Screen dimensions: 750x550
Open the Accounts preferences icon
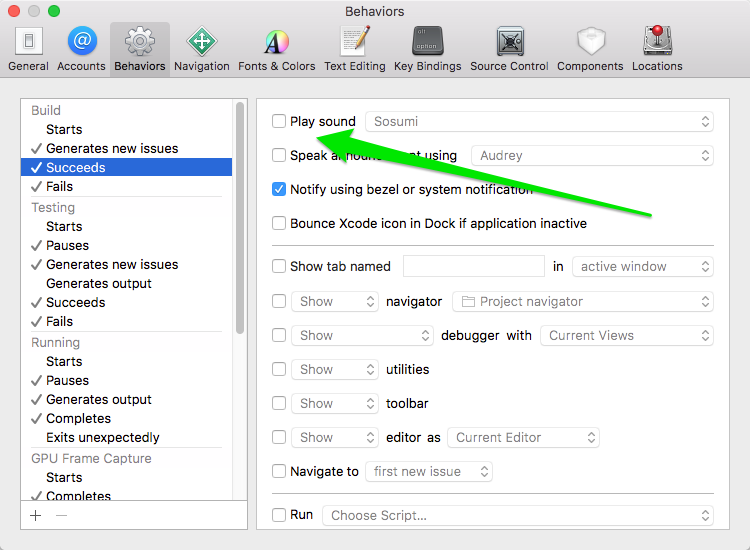pyautogui.click(x=82, y=41)
